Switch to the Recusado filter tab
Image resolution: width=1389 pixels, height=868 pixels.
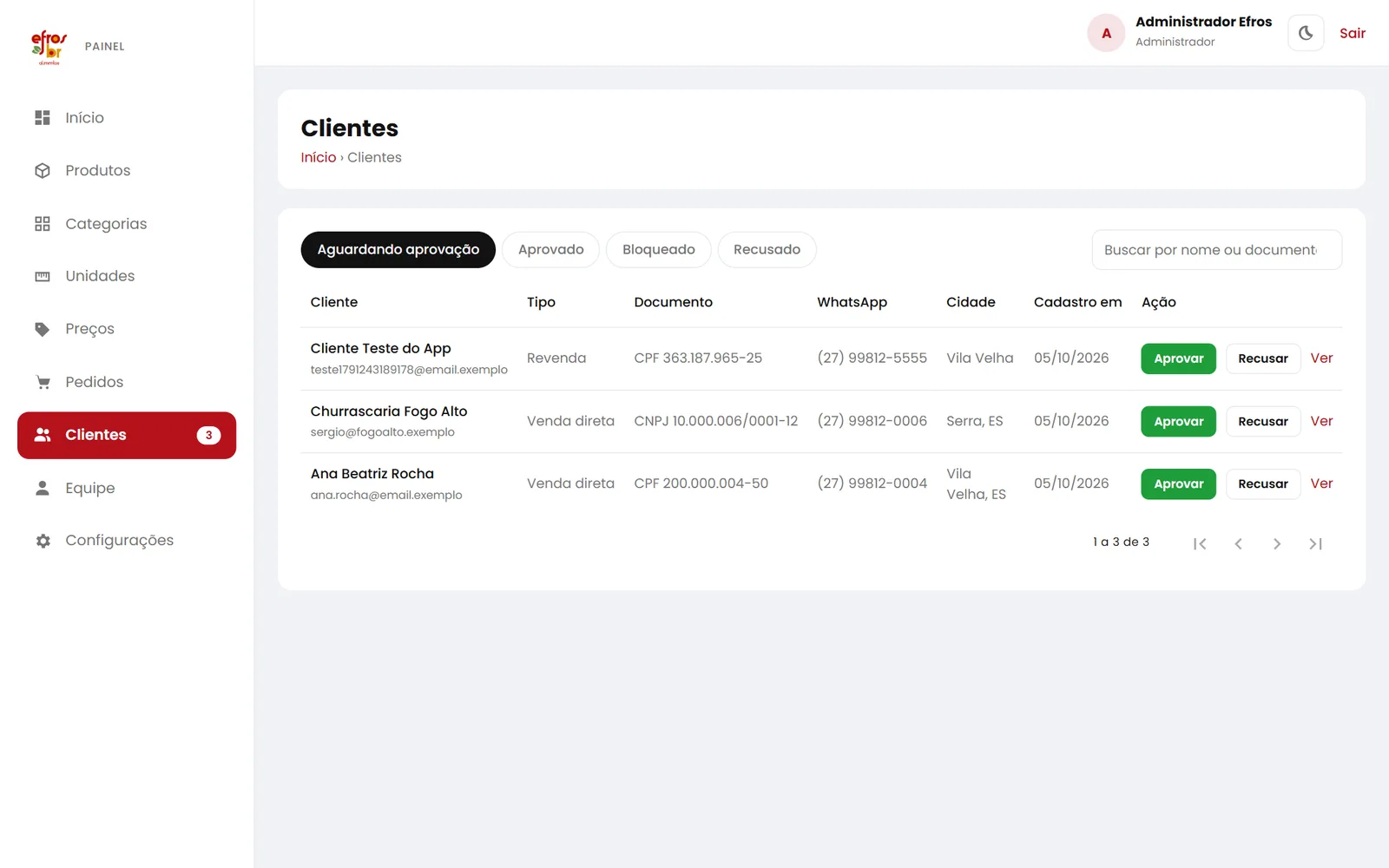767,250
